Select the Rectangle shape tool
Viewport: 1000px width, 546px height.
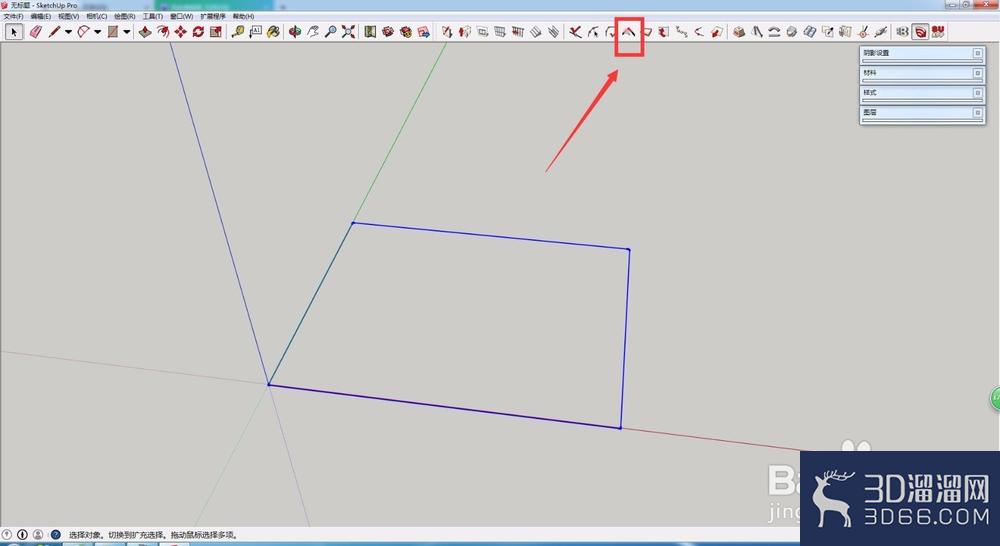(x=113, y=31)
